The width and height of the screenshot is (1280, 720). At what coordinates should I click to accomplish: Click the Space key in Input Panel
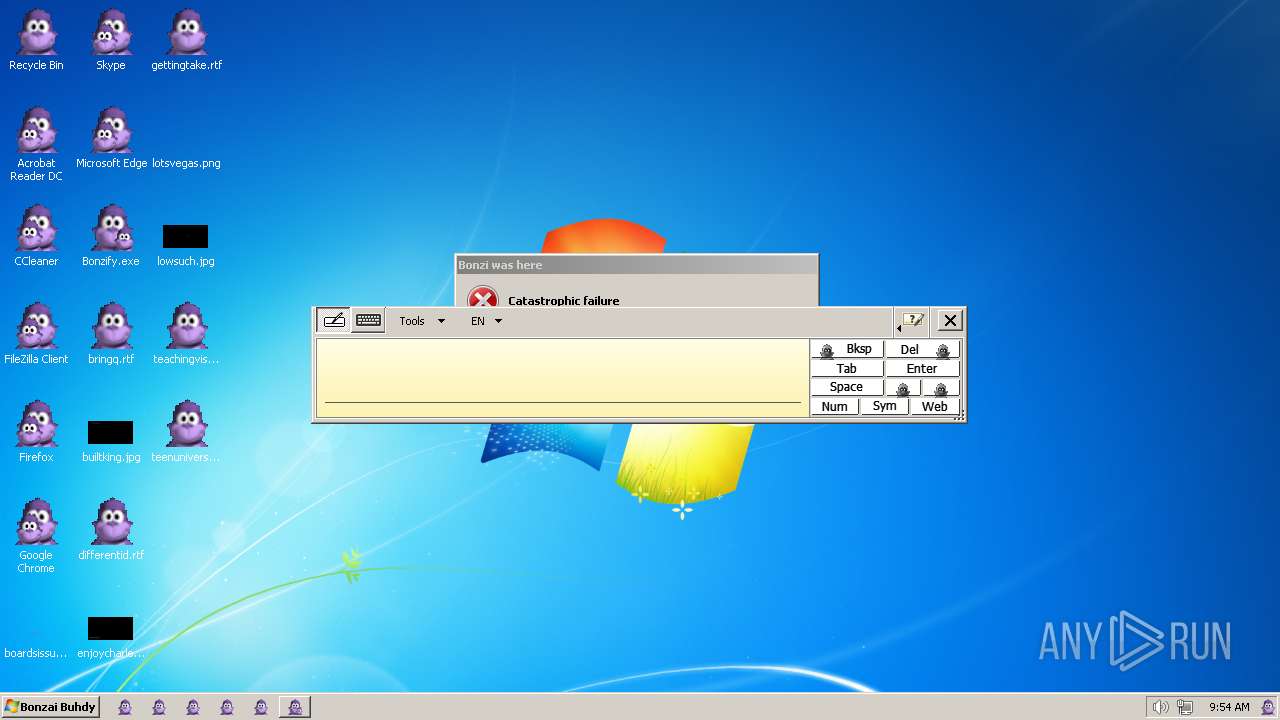pos(847,387)
